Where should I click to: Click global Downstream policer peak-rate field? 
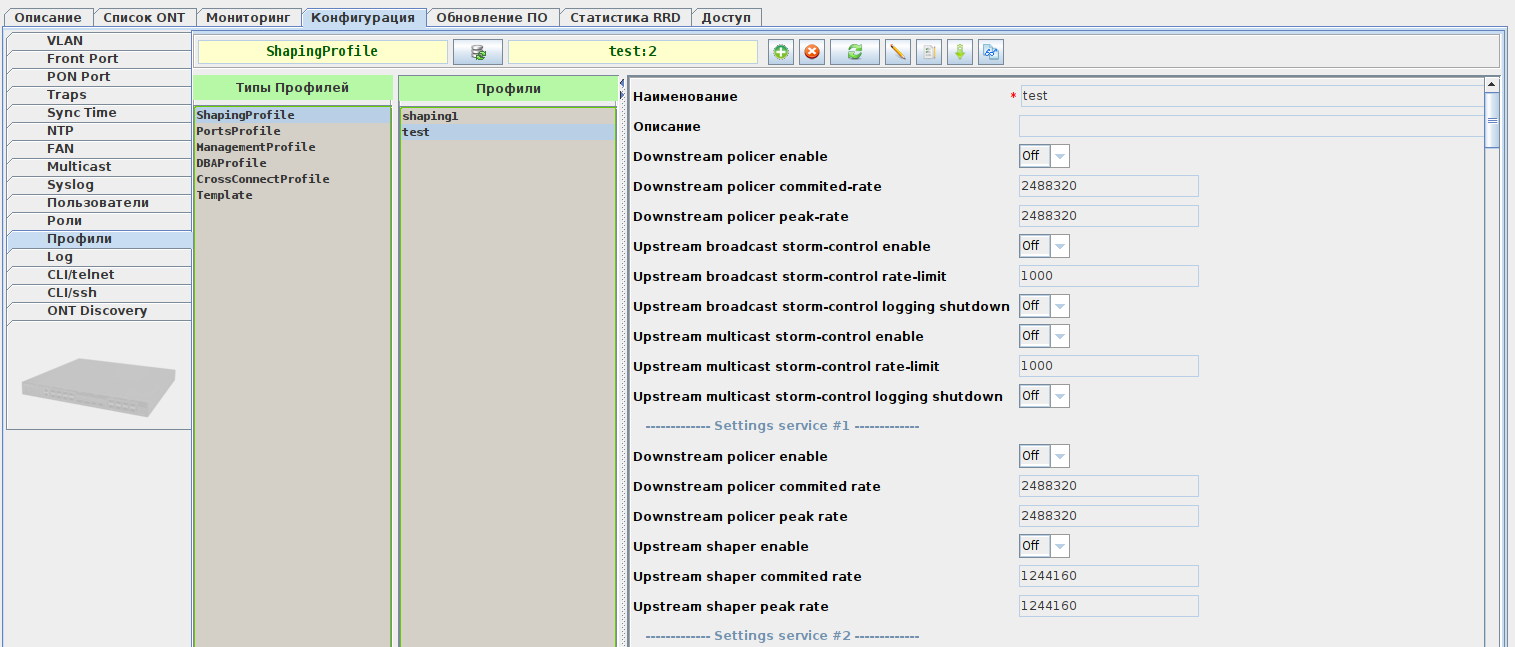pos(1108,216)
